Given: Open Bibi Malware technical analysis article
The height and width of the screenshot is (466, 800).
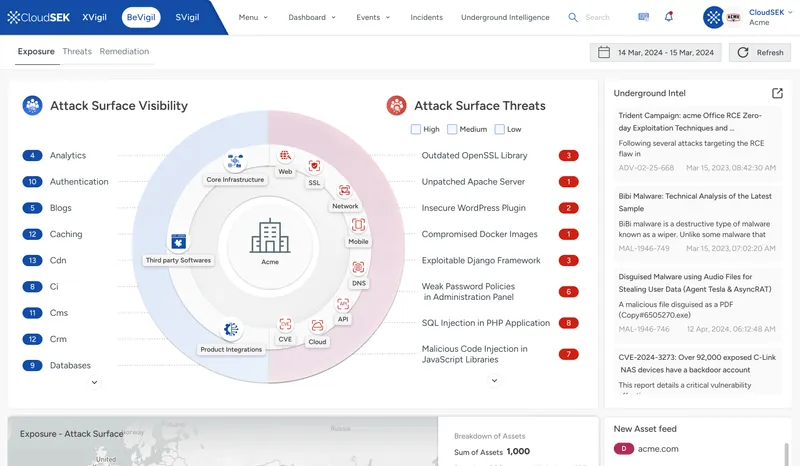Looking at the screenshot, I should pos(697,222).
